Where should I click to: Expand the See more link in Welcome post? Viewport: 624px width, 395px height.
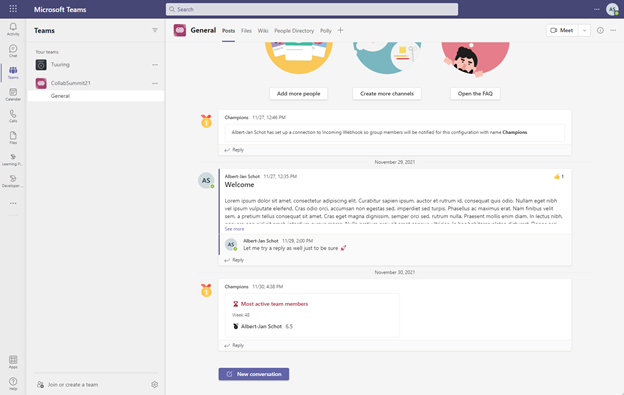tap(234, 229)
